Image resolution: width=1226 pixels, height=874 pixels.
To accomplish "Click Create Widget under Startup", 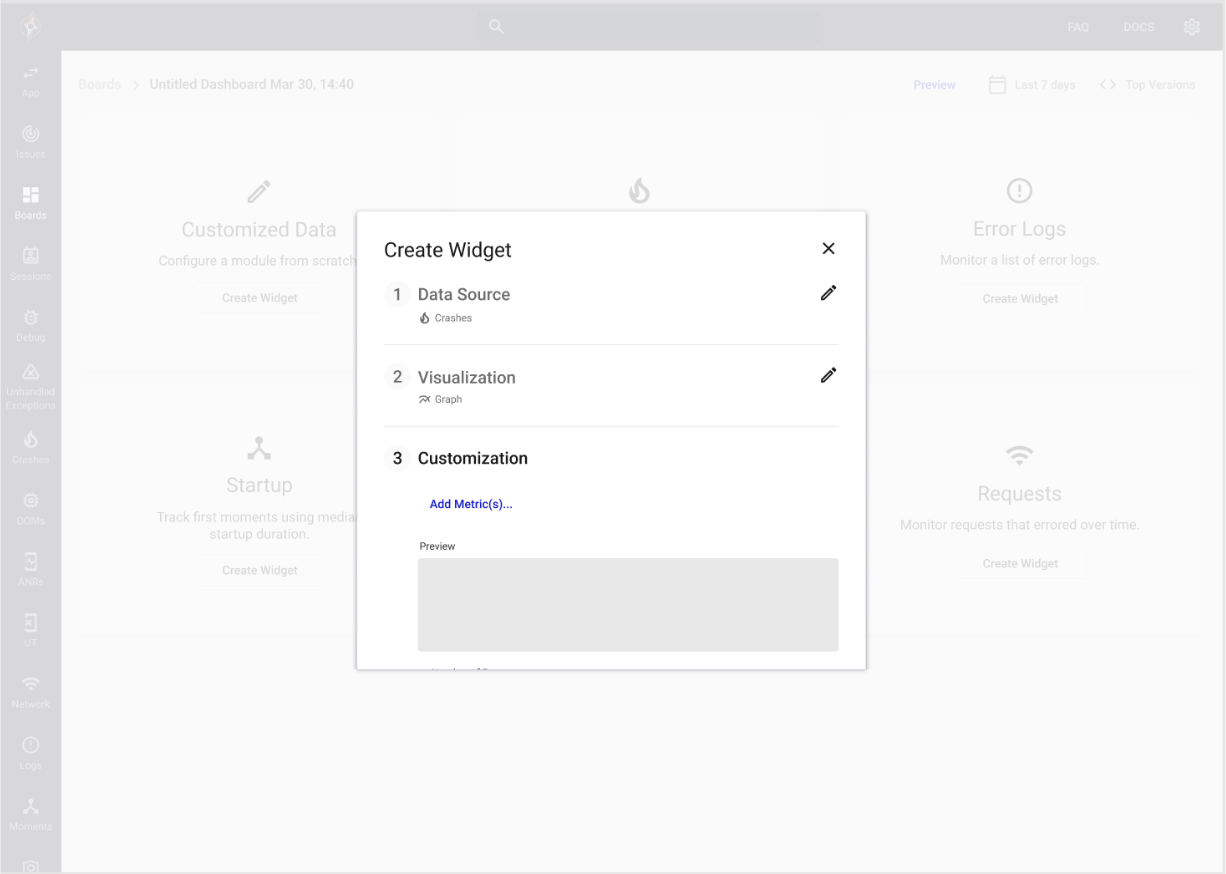I will click(x=259, y=570).
